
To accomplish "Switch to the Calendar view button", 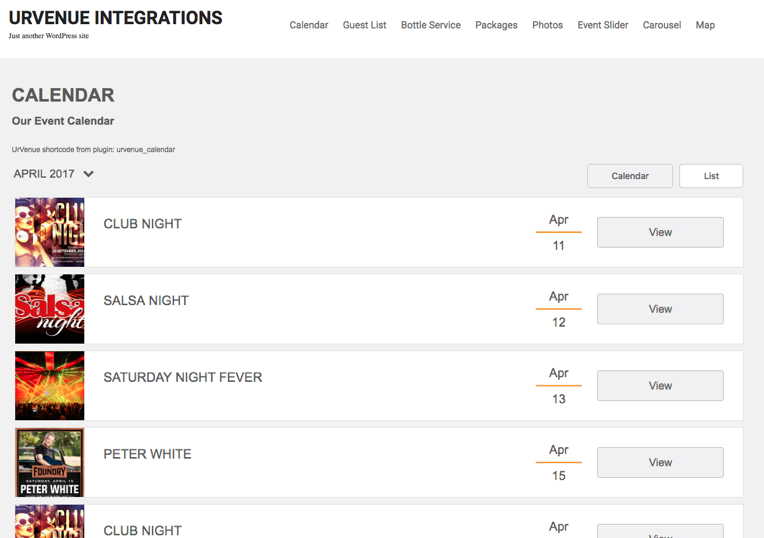I will [630, 176].
